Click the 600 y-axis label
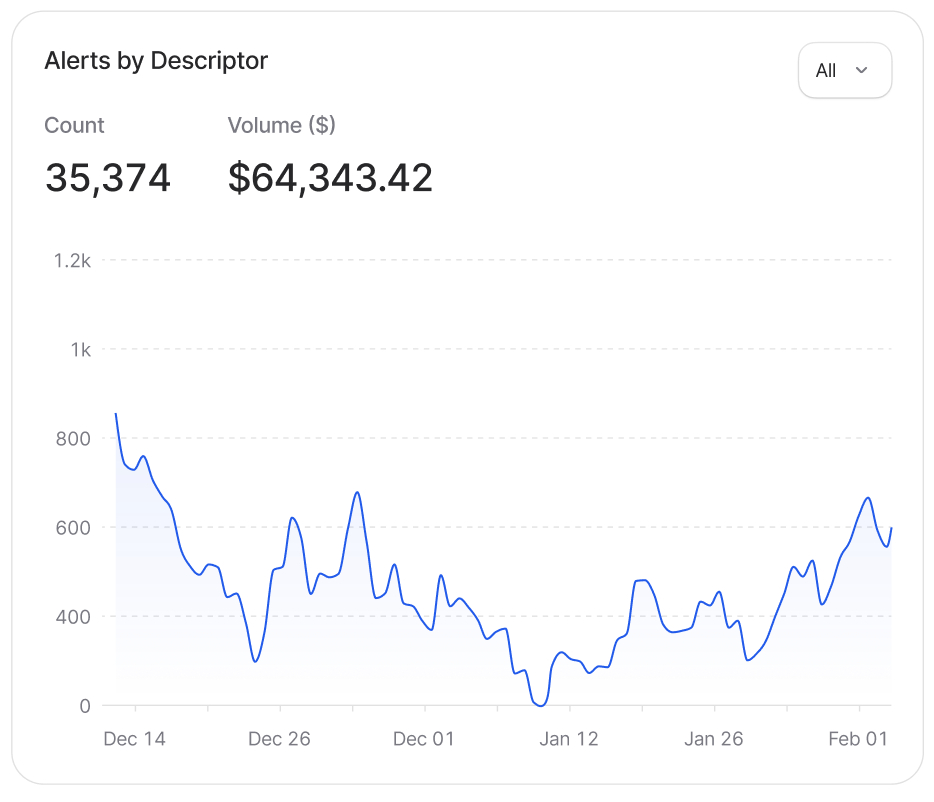Viewport: 934px width, 802px height. coord(73,528)
